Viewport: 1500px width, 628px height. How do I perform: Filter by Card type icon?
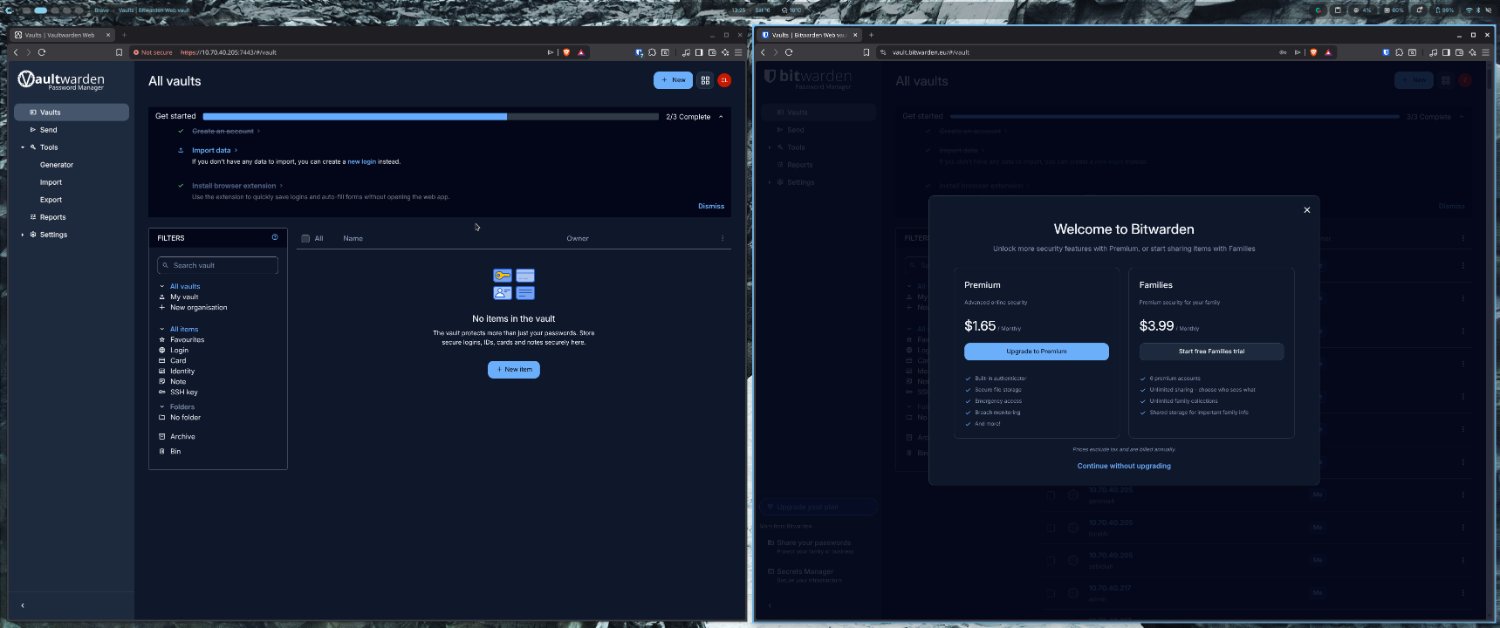(162, 361)
